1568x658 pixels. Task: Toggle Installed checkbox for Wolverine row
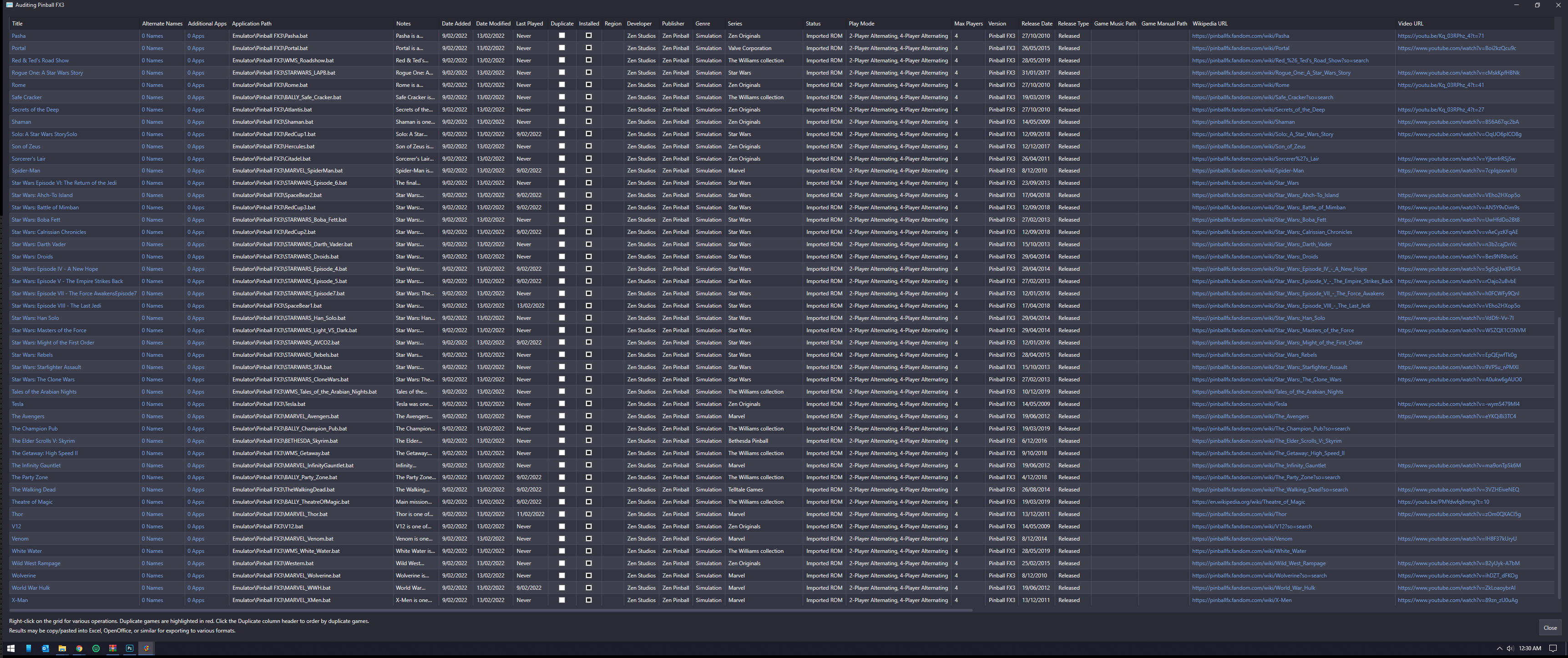[589, 575]
